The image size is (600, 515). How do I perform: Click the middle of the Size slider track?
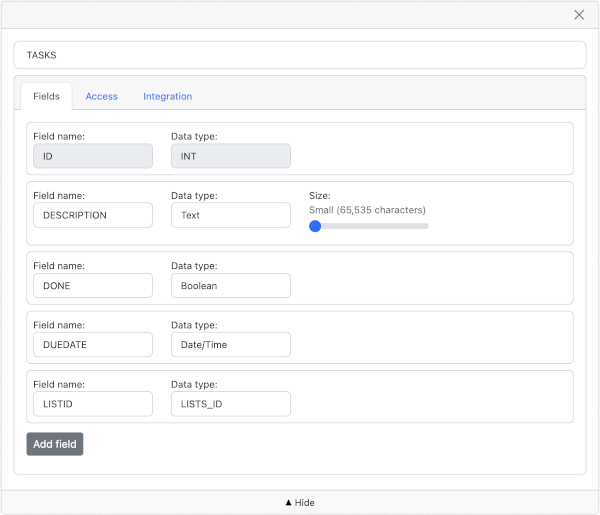pos(369,226)
